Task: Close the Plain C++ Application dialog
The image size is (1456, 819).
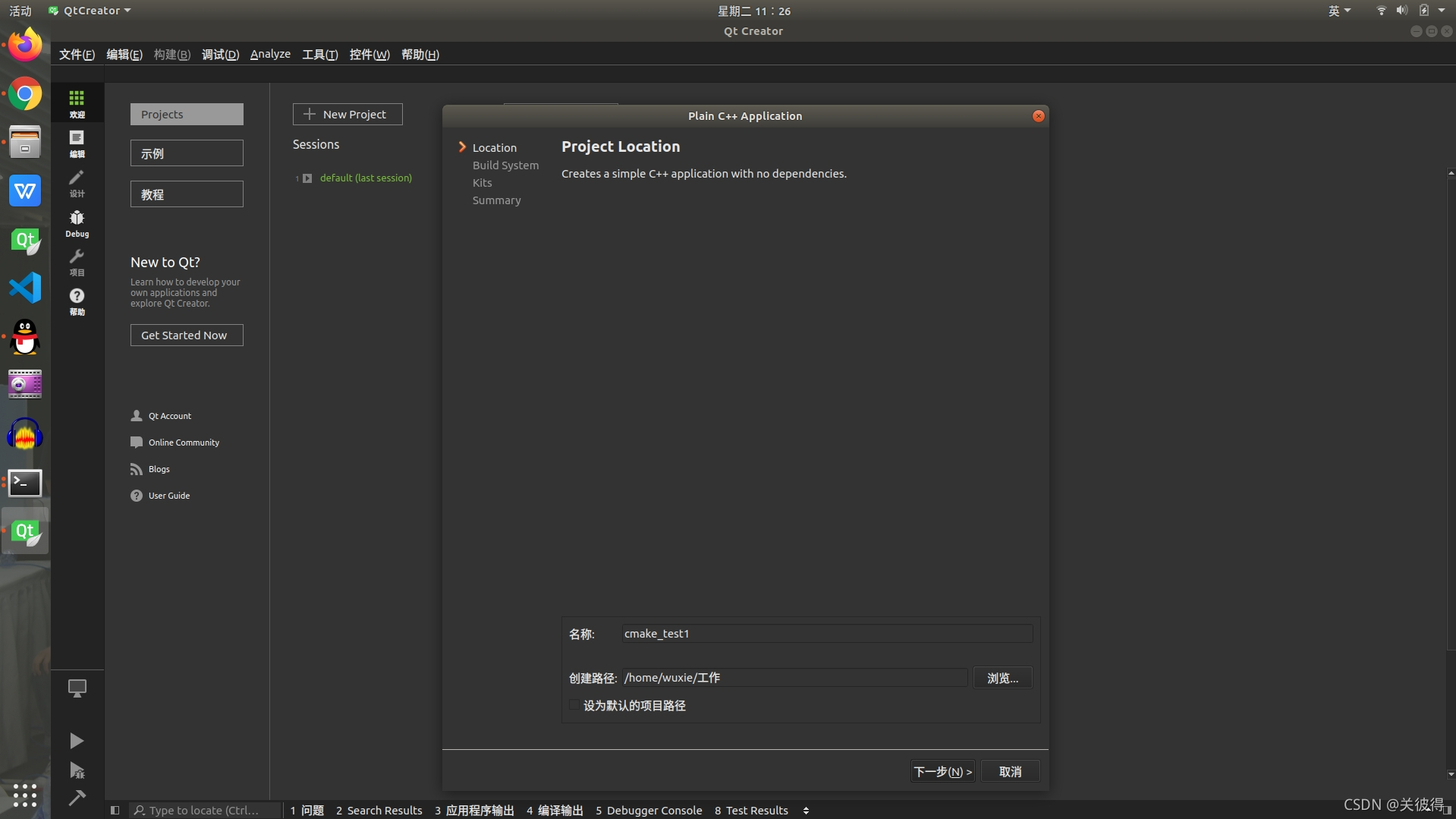Action: (1039, 116)
